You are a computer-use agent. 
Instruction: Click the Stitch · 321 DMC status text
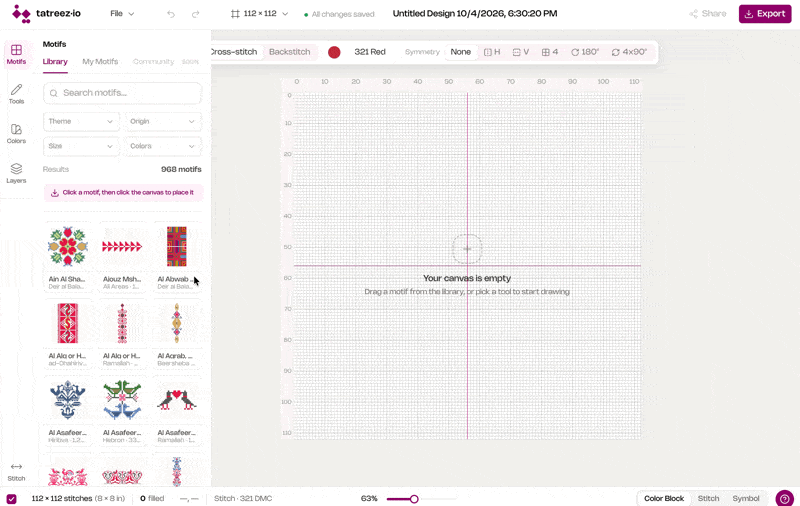coord(243,498)
